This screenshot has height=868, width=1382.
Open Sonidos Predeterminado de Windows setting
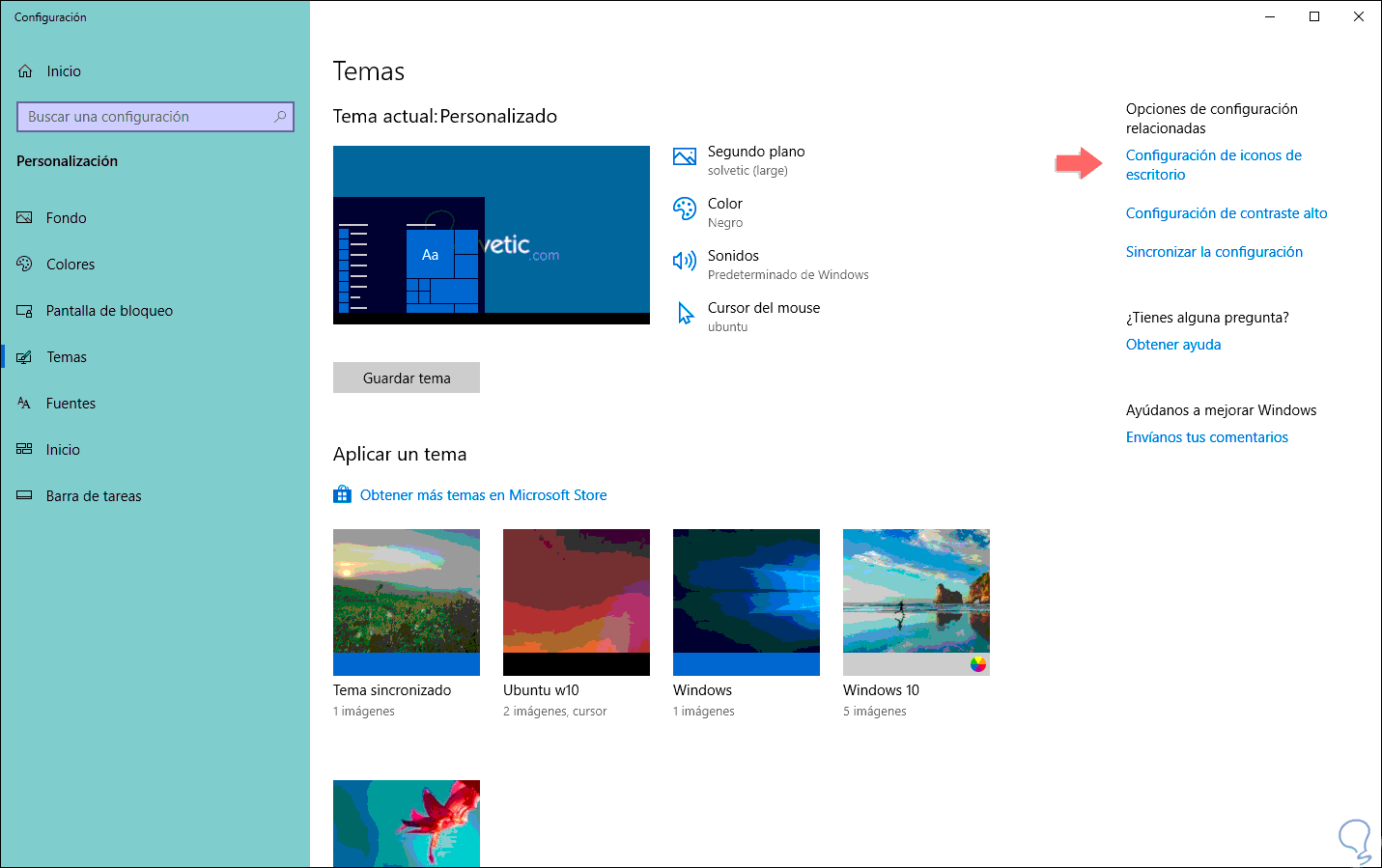pos(771,265)
